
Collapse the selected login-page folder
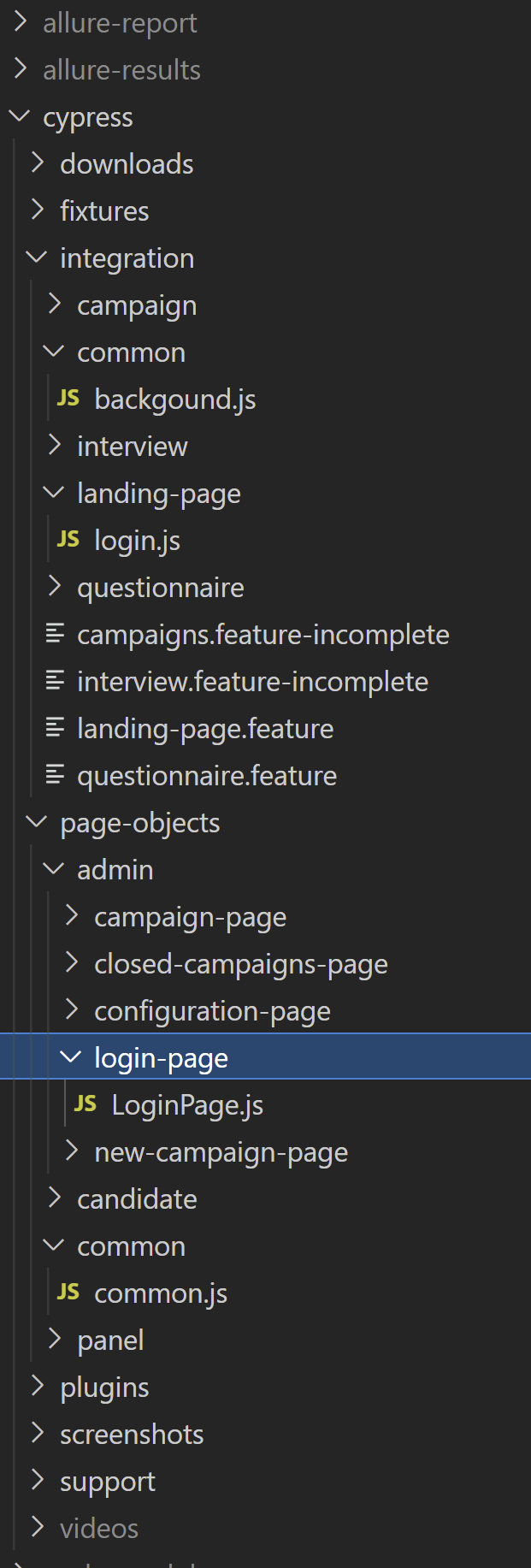pyautogui.click(x=72, y=1057)
